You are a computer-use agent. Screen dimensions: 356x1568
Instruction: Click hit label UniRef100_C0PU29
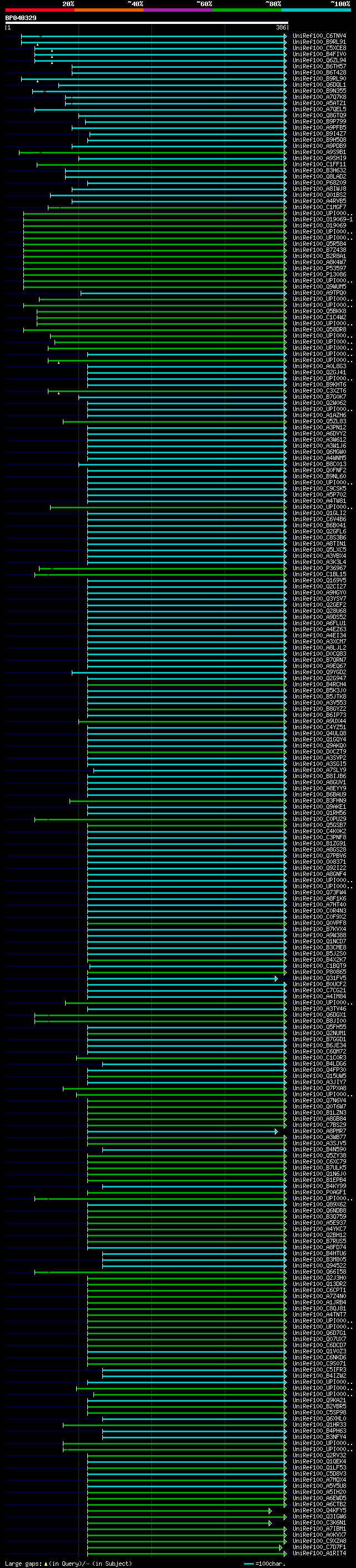click(319, 819)
